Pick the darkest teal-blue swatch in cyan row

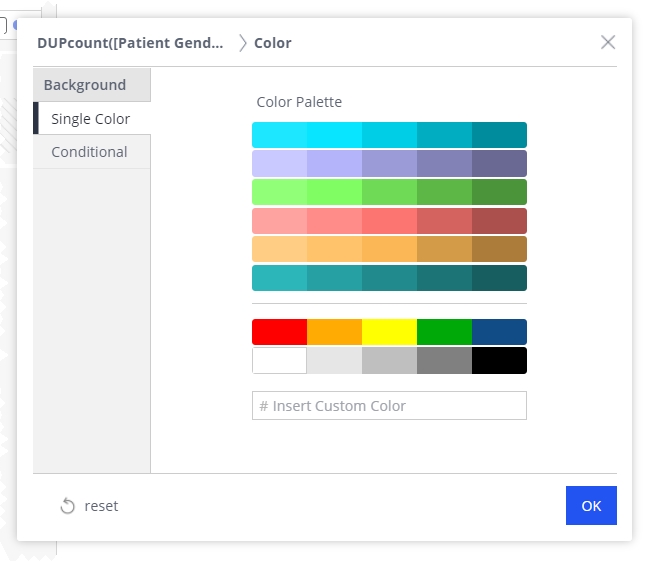click(x=499, y=135)
